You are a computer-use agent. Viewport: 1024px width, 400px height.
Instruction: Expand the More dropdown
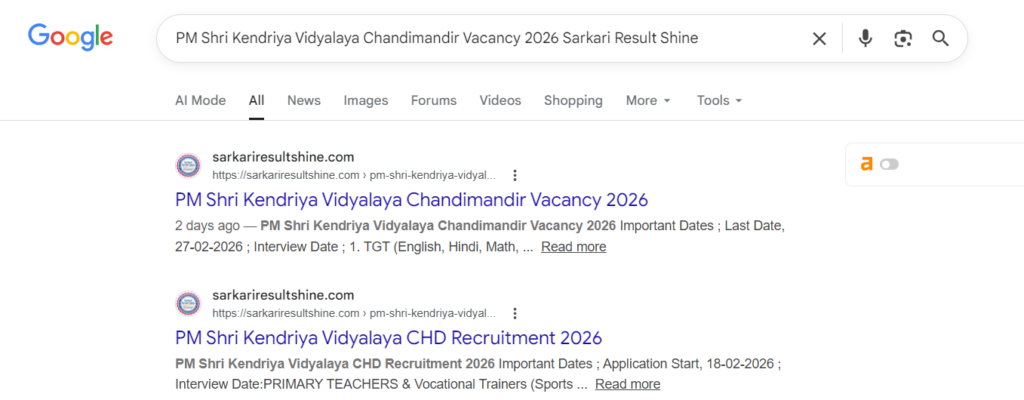coord(648,100)
